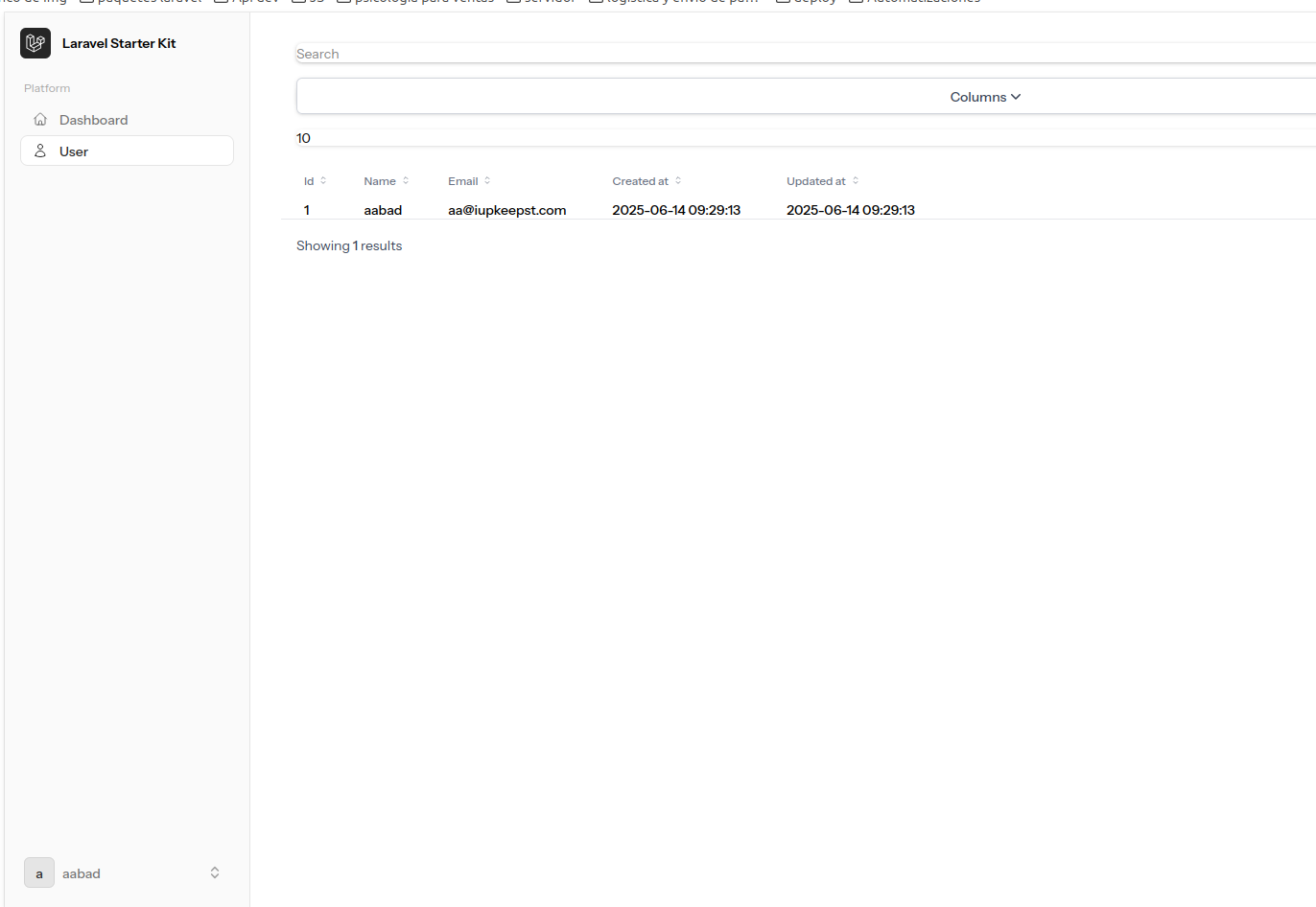Open the Dashboard page from sidebar
1316x907 pixels.
[x=93, y=120]
